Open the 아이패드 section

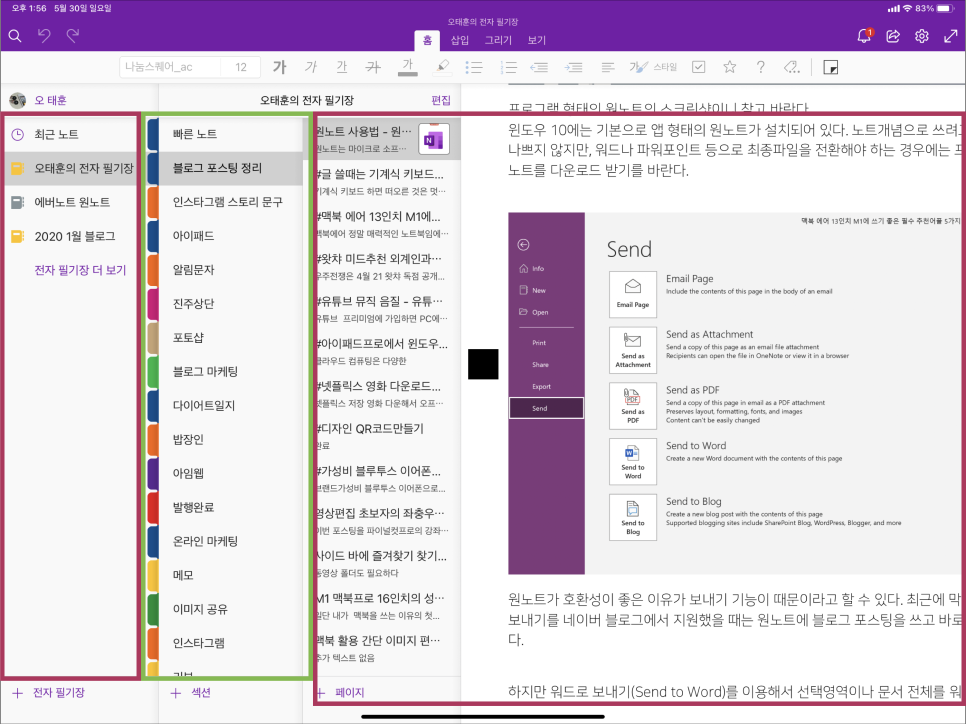point(225,236)
